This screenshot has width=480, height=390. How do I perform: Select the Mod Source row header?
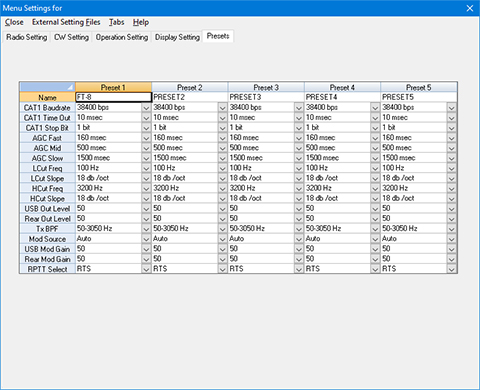pyautogui.click(x=47, y=239)
